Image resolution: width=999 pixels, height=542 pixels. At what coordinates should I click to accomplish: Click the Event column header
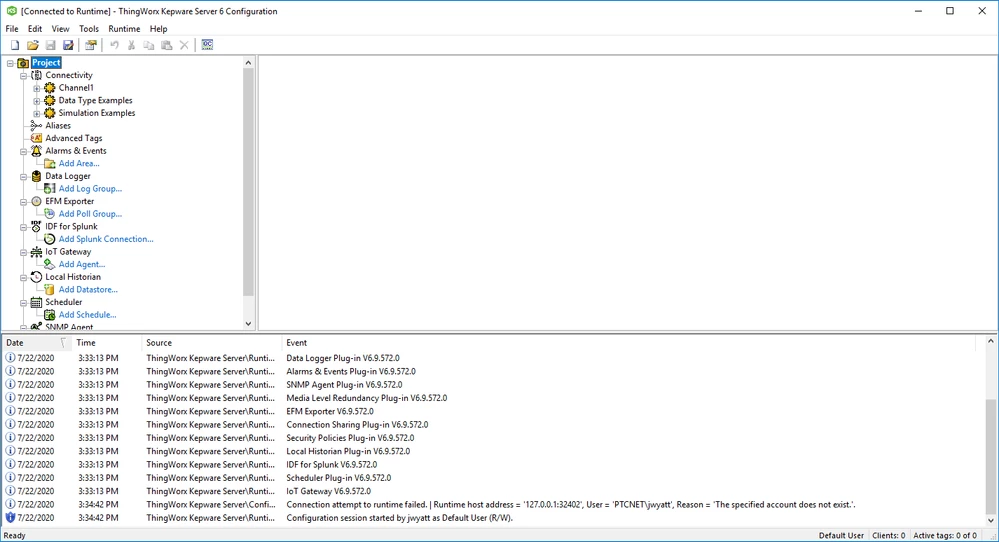point(629,343)
